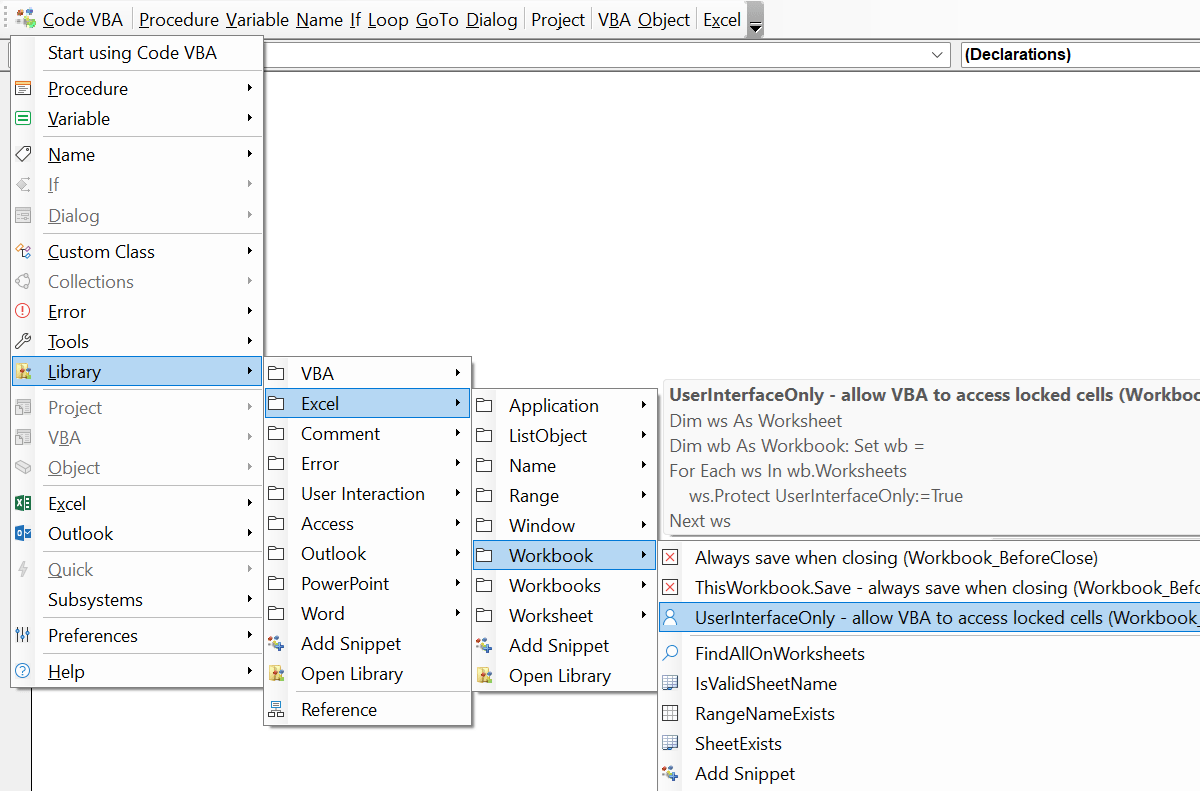The height and width of the screenshot is (800, 1200).
Task: Click 'ws.Protect UserInterfaceOnly:=True' preview line
Action: (x=826, y=496)
